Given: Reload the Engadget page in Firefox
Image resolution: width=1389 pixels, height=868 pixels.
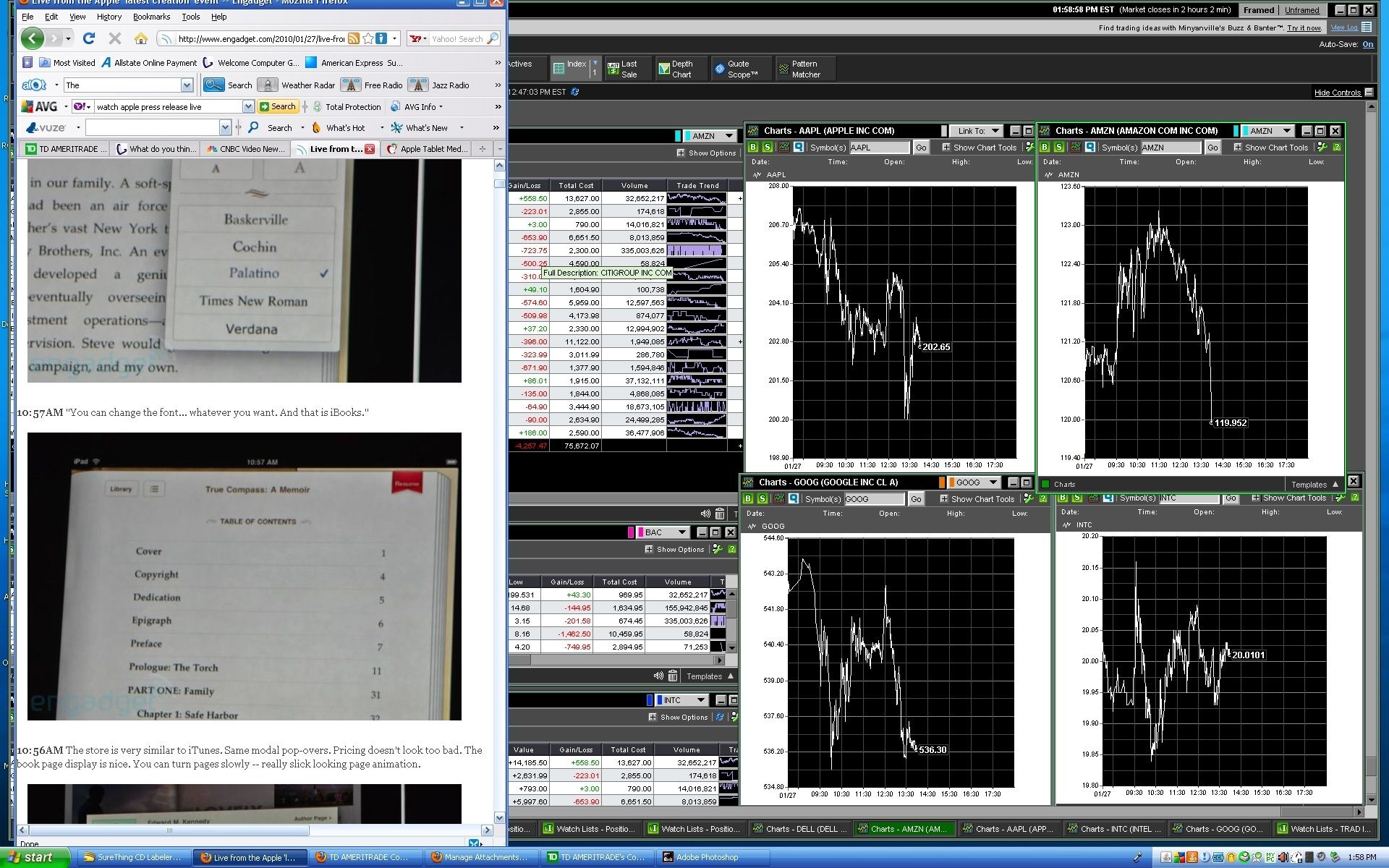Looking at the screenshot, I should pyautogui.click(x=88, y=38).
